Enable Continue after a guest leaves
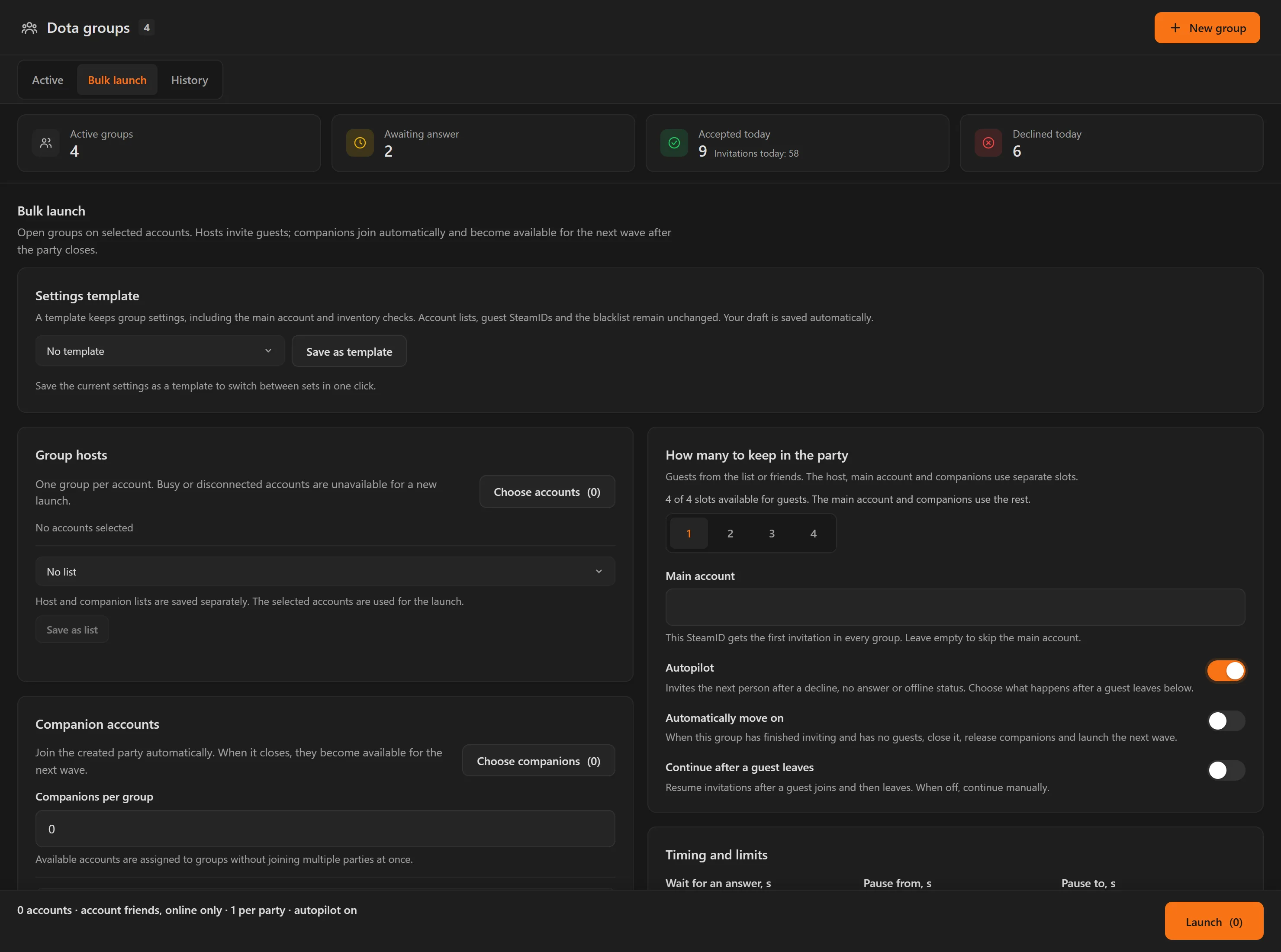 (x=1226, y=771)
